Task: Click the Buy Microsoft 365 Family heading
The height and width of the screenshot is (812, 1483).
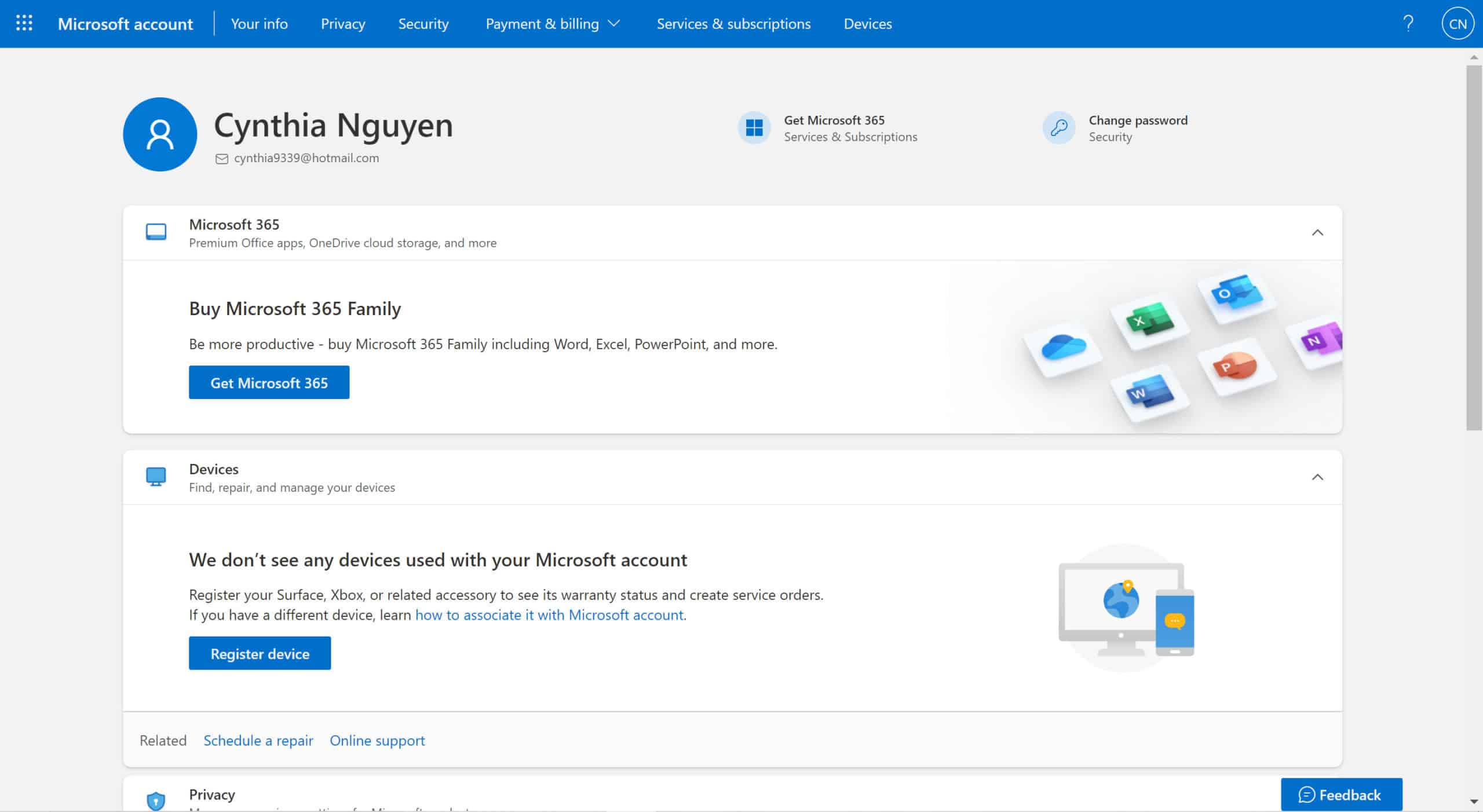Action: click(x=295, y=309)
